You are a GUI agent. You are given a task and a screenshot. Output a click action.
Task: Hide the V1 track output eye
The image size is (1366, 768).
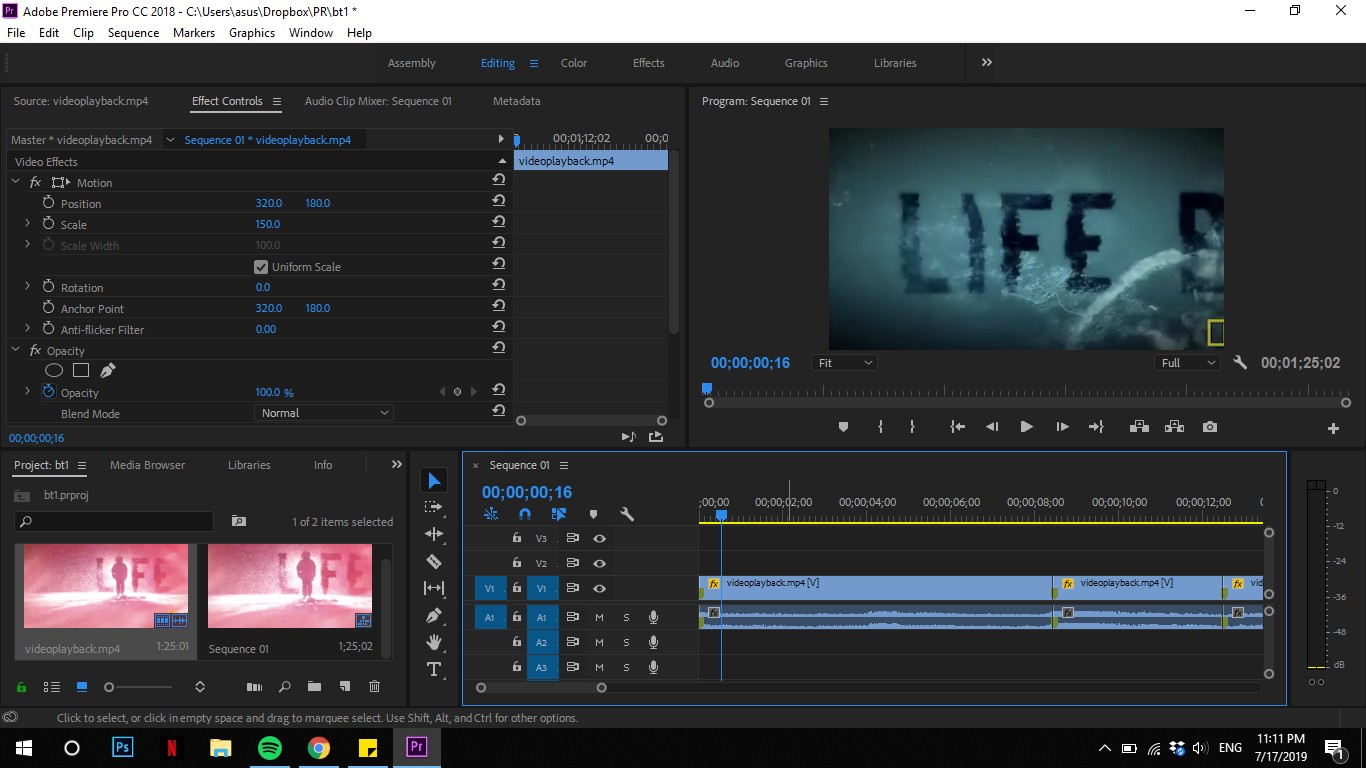click(x=599, y=589)
